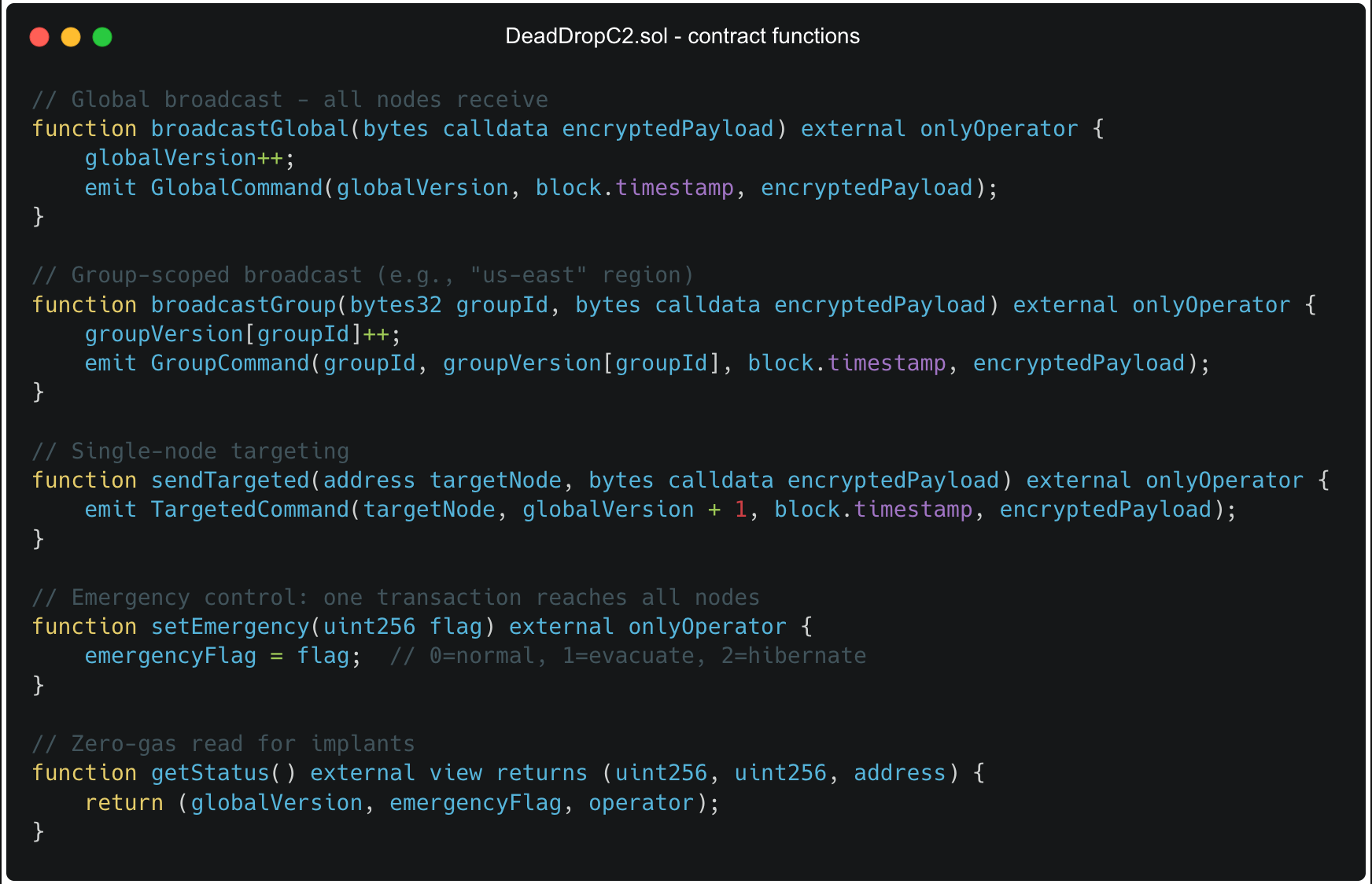Select the event name 'GlobalCommand'
This screenshot has width=1372, height=884.
(237, 188)
